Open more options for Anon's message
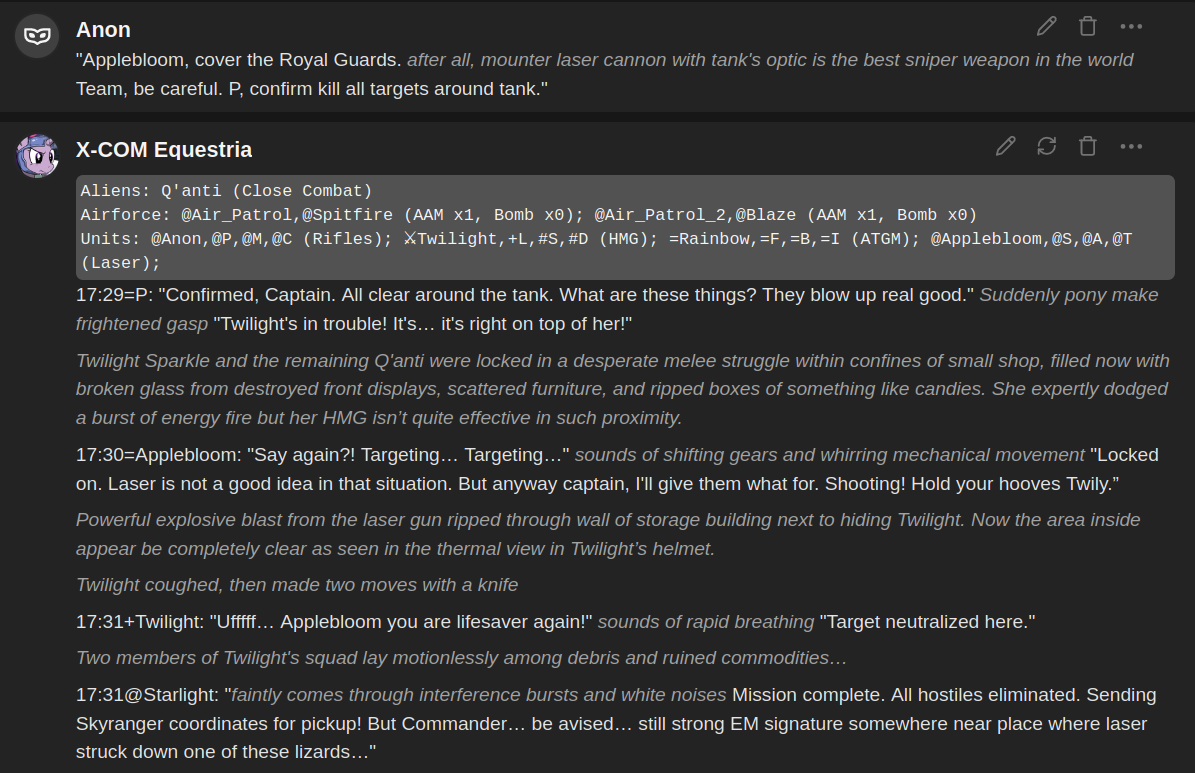 coord(1131,27)
